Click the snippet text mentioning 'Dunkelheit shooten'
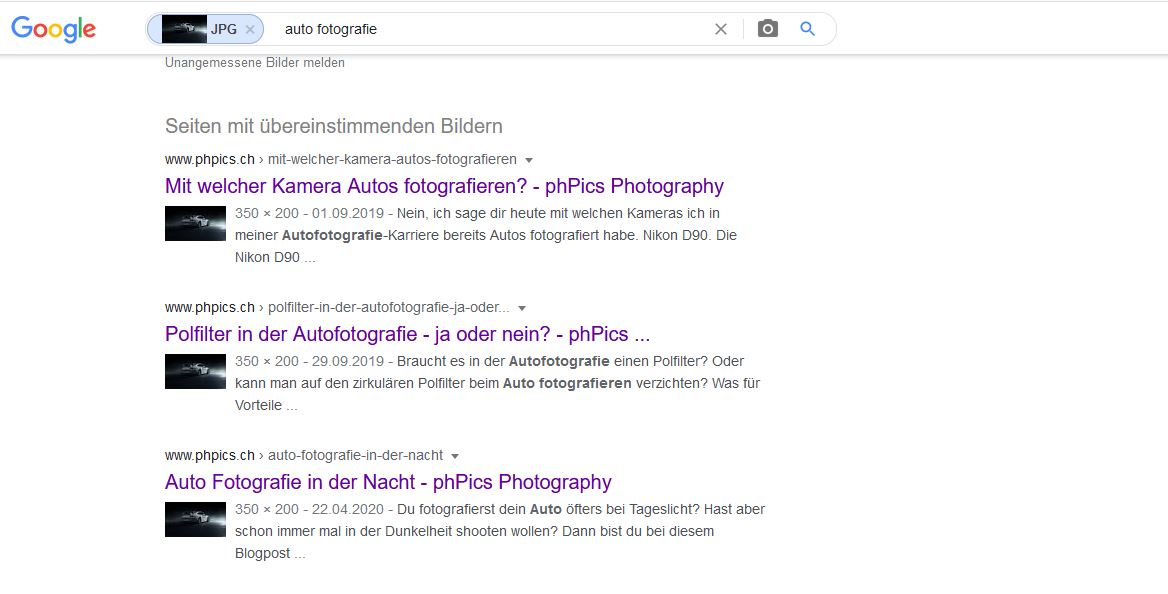 click(x=500, y=531)
